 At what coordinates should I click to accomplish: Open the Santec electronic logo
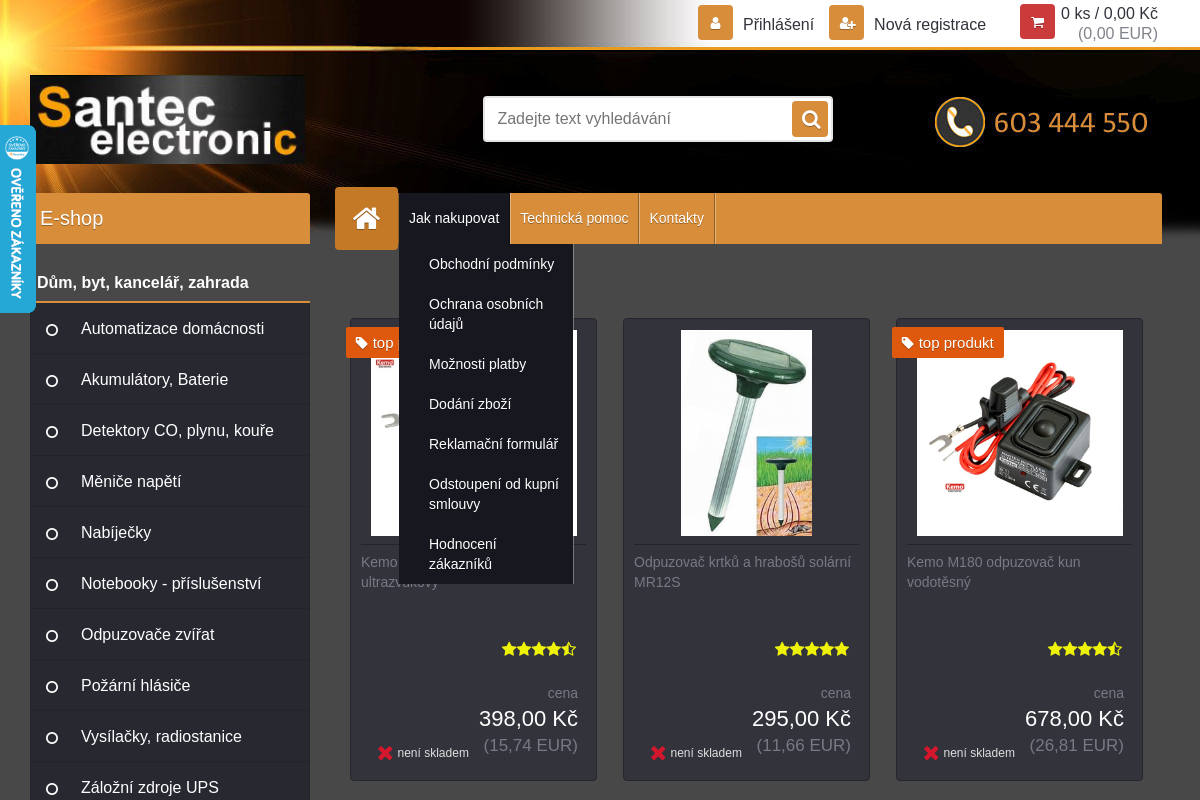pos(168,120)
